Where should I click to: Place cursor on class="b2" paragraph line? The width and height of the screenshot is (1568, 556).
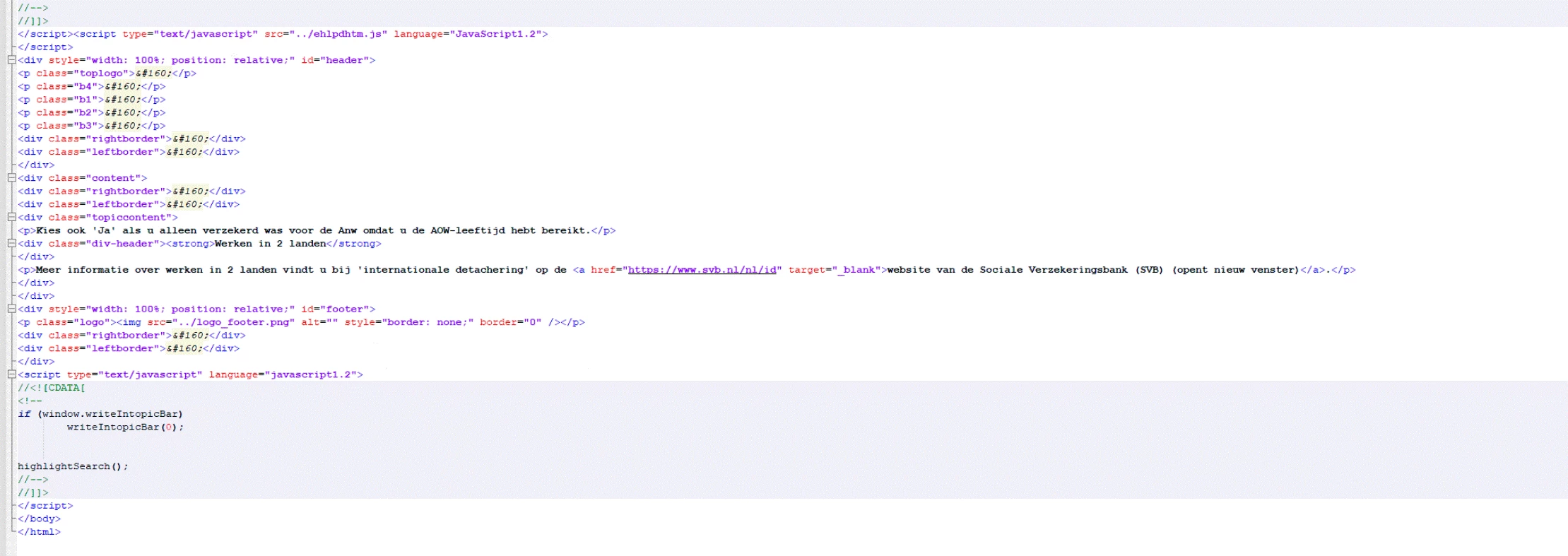[x=92, y=112]
